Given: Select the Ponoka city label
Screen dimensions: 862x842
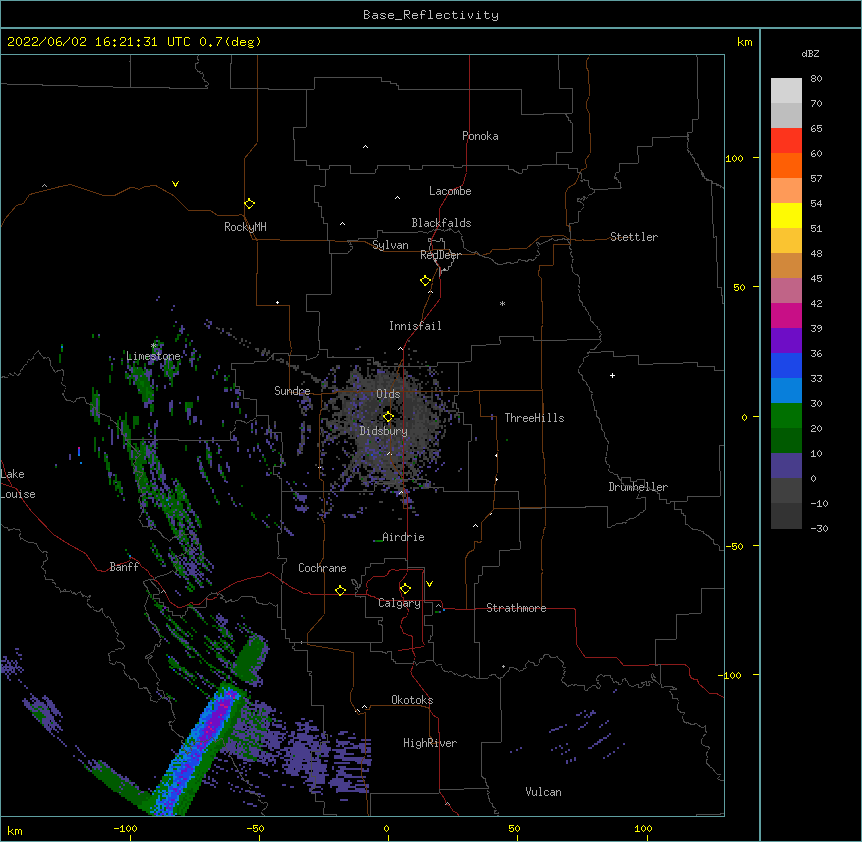Looking at the screenshot, I should pyautogui.click(x=480, y=136).
